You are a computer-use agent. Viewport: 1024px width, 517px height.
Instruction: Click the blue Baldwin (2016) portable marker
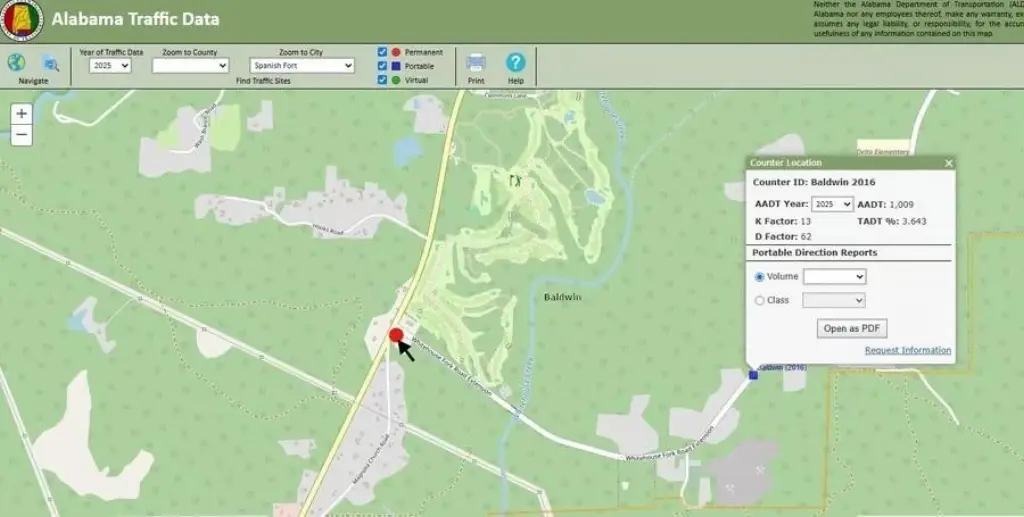(x=753, y=375)
